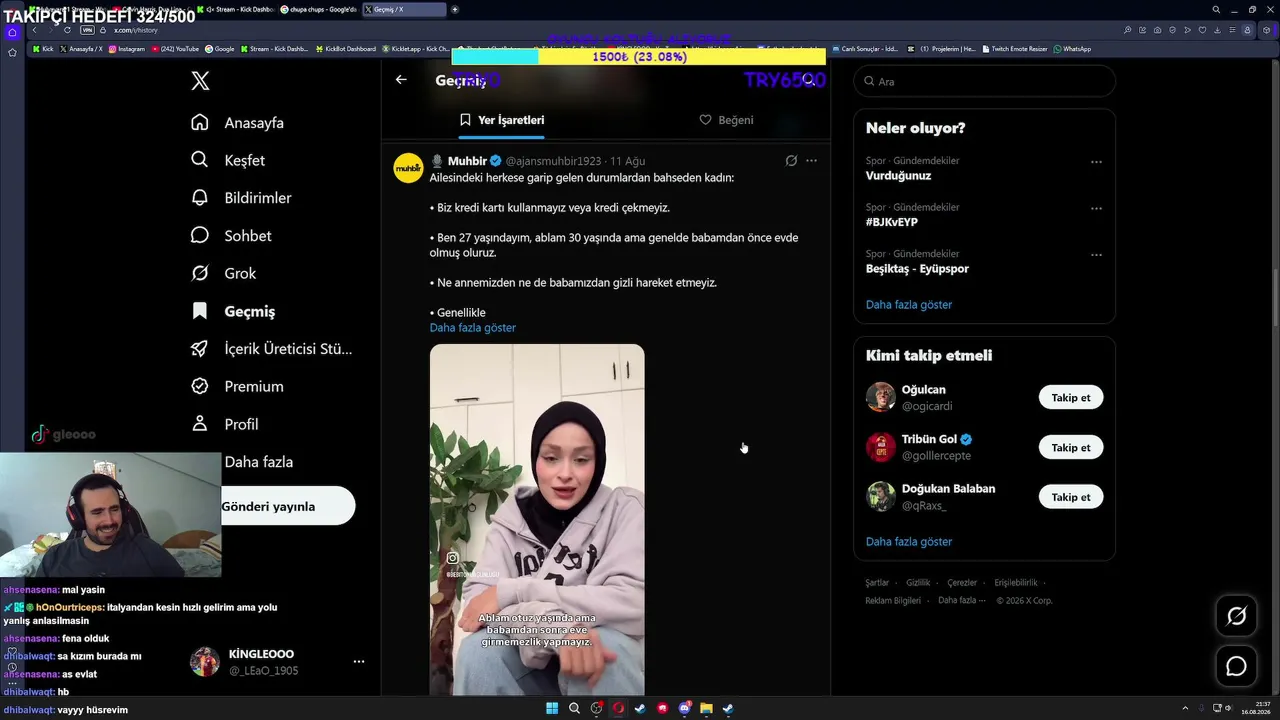Image resolution: width=1280 pixels, height=720 pixels.
Task: Follow Oğulcan with Takip et
Action: [1071, 398]
